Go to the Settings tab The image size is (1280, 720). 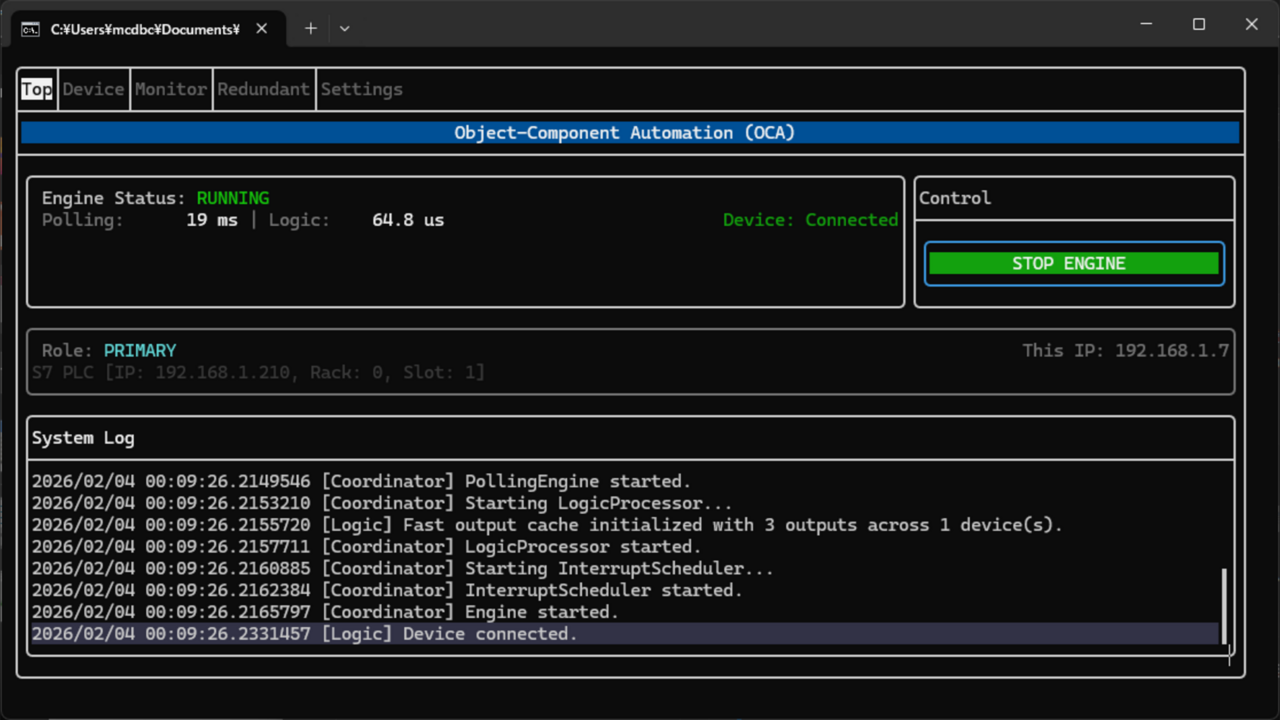click(x=361, y=89)
